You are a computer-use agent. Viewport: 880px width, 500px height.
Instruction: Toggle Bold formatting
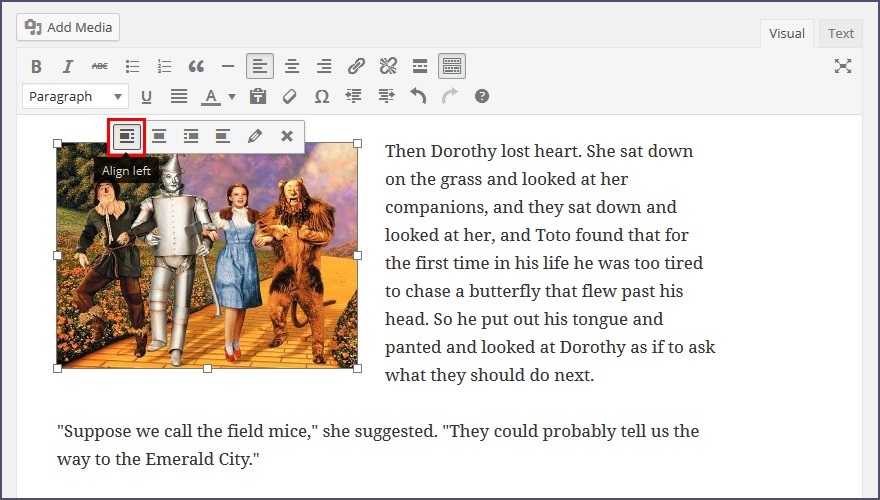click(x=36, y=67)
